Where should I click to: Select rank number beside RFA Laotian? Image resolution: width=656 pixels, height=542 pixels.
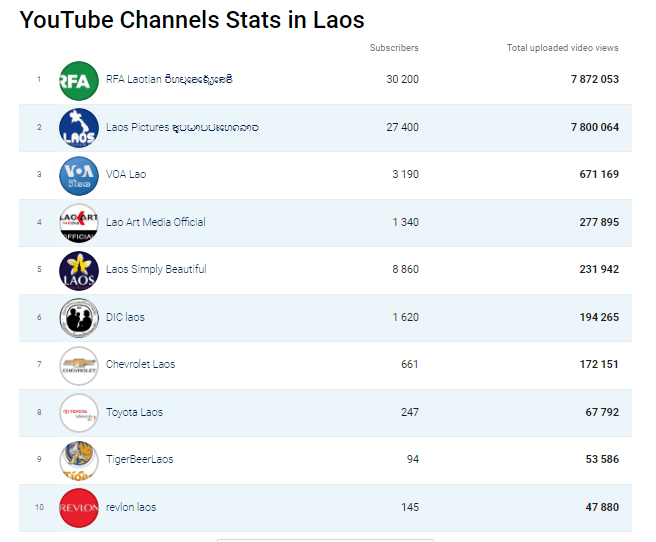39,79
